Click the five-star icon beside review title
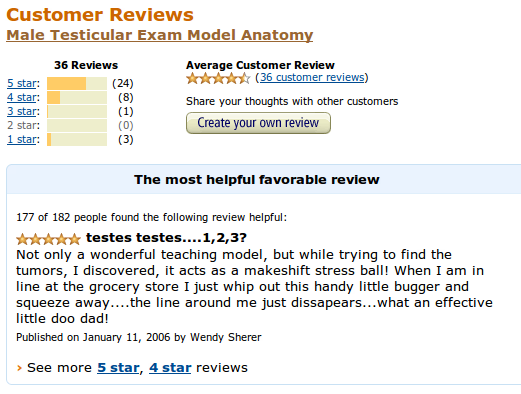The image size is (521, 394). coord(48,239)
